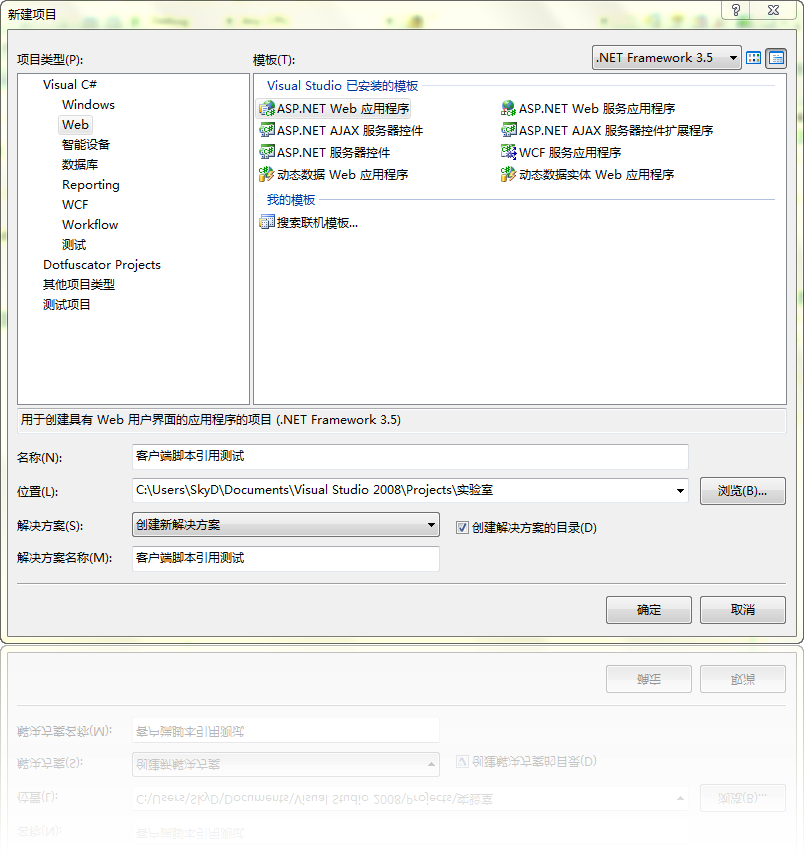
Task: Click the ASP.NET Web 服务应用程序 template icon
Action: 508,108
